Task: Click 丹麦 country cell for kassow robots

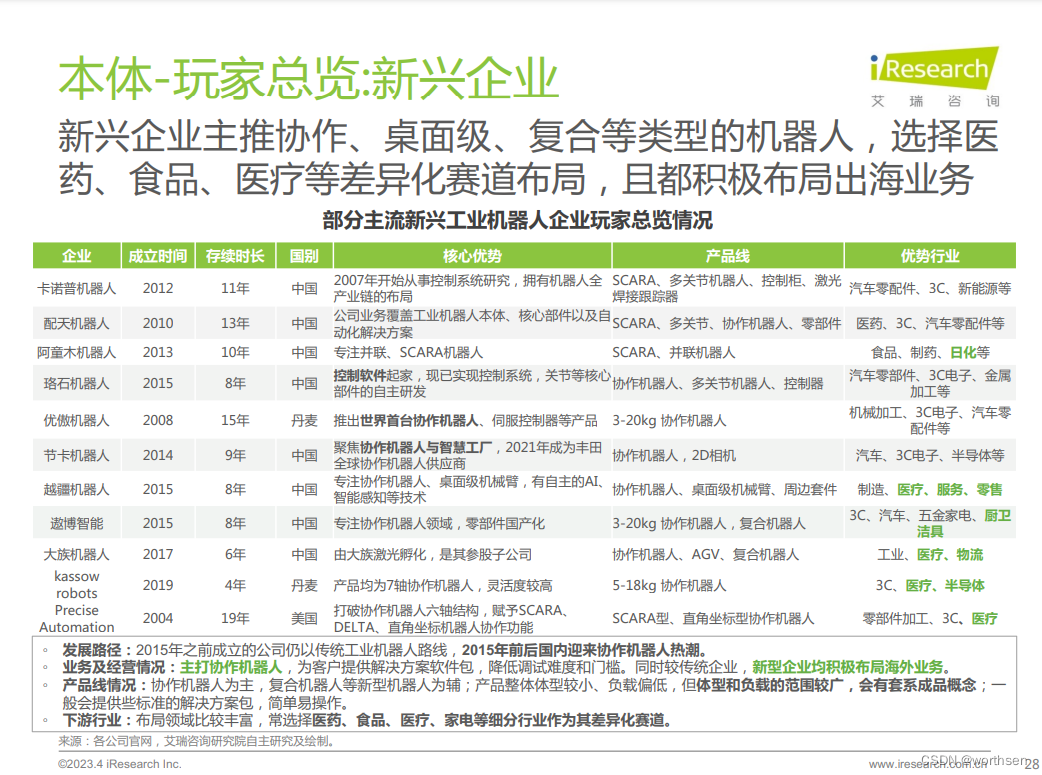Action: coord(304,586)
